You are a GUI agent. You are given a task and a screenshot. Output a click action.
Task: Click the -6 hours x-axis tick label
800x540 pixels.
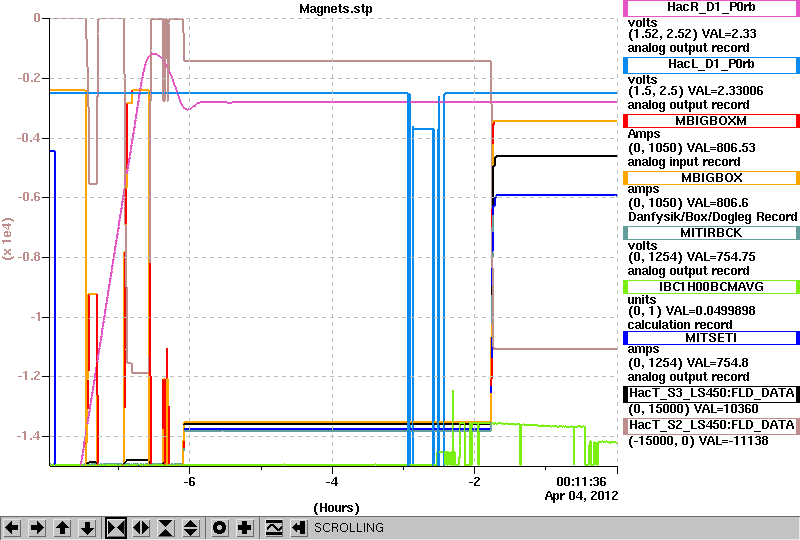[189, 482]
